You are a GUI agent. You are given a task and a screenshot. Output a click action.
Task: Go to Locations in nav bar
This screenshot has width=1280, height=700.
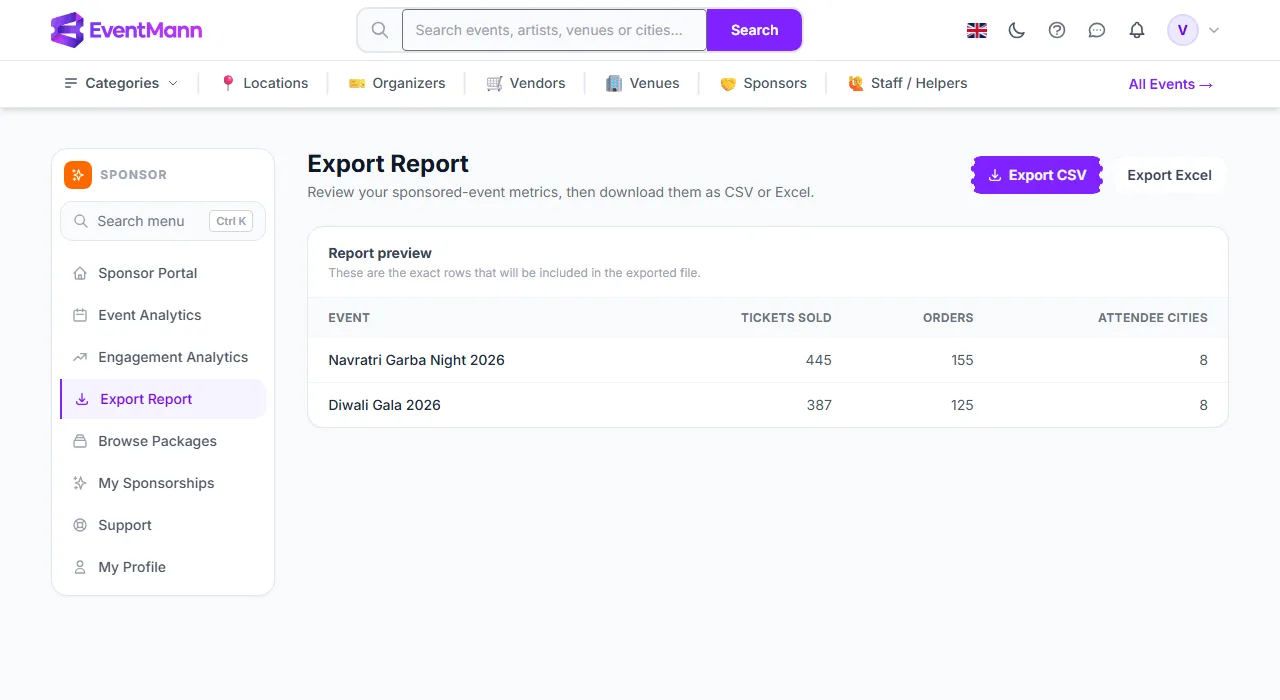(x=264, y=83)
